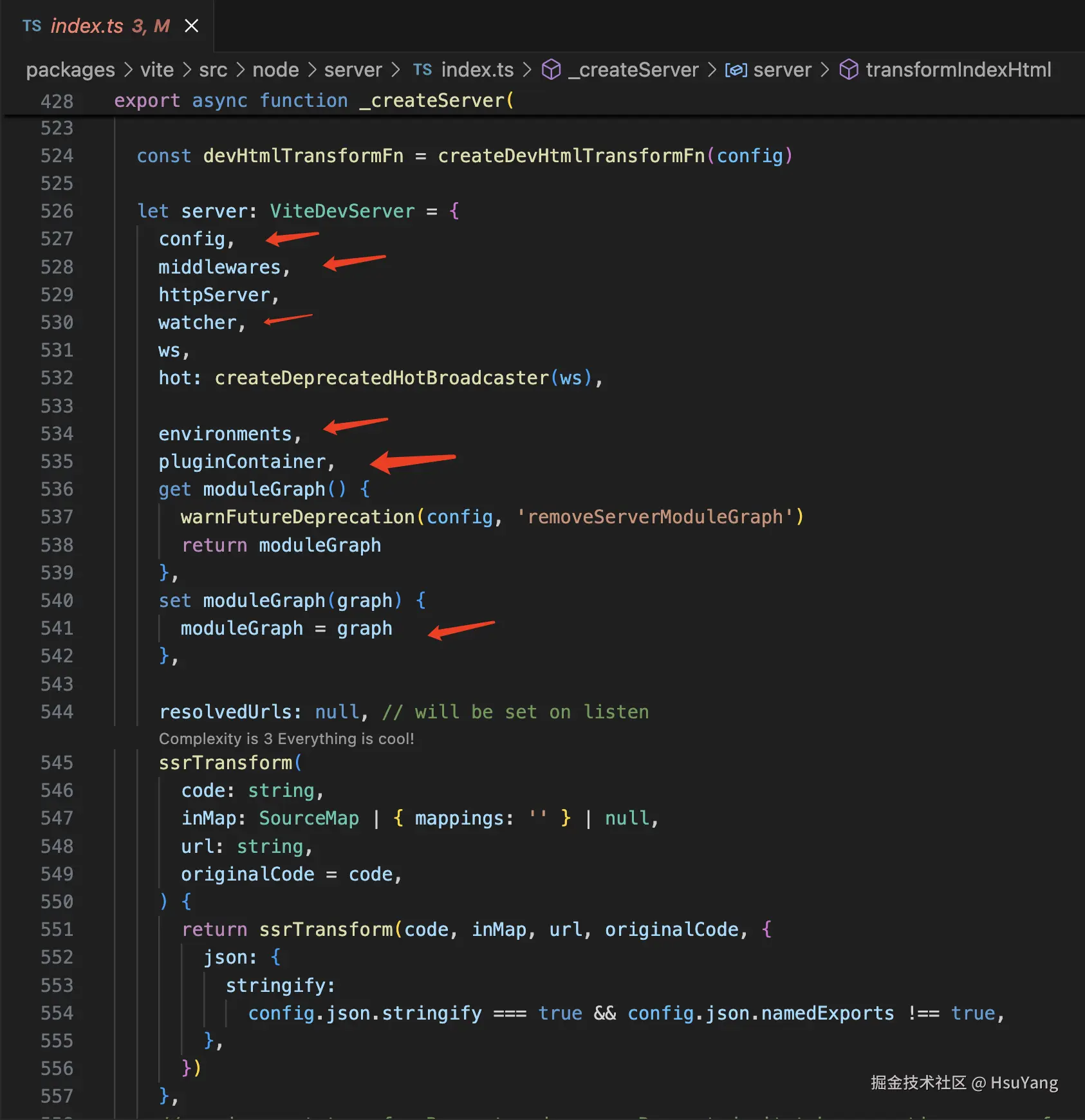
Task: Click on createDeprecatedHotBroadcaster call
Action: coord(382,378)
